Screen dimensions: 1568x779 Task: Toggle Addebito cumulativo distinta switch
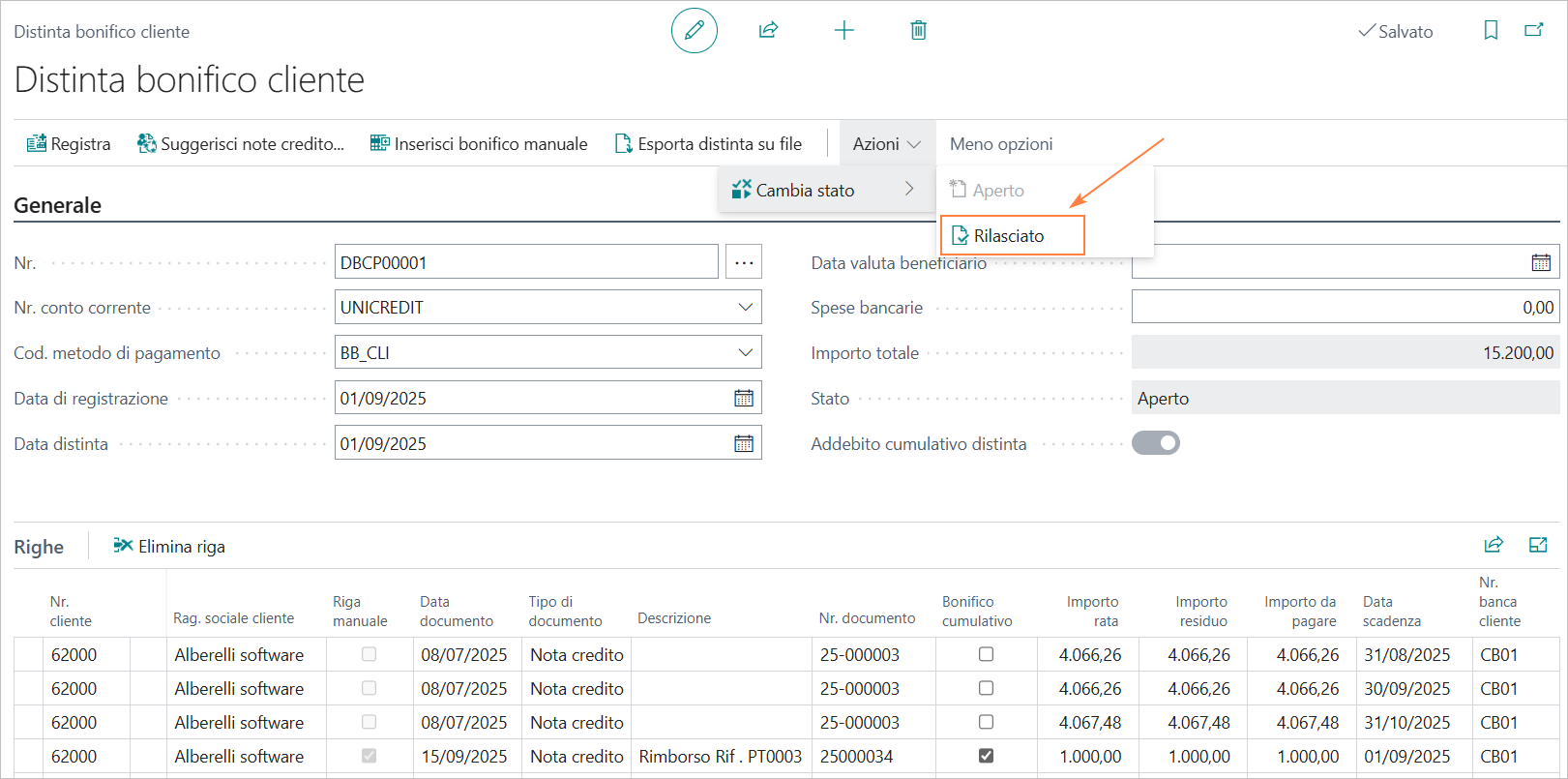(x=1156, y=443)
